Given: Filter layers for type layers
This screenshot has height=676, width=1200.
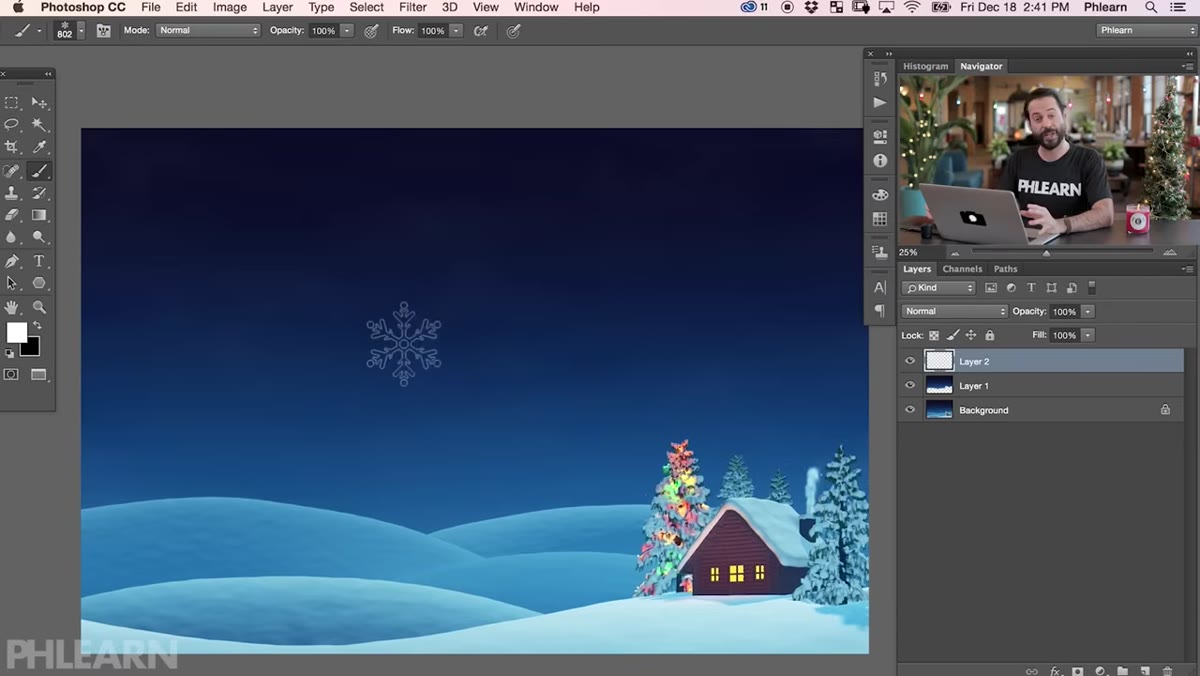Looking at the screenshot, I should [1031, 288].
